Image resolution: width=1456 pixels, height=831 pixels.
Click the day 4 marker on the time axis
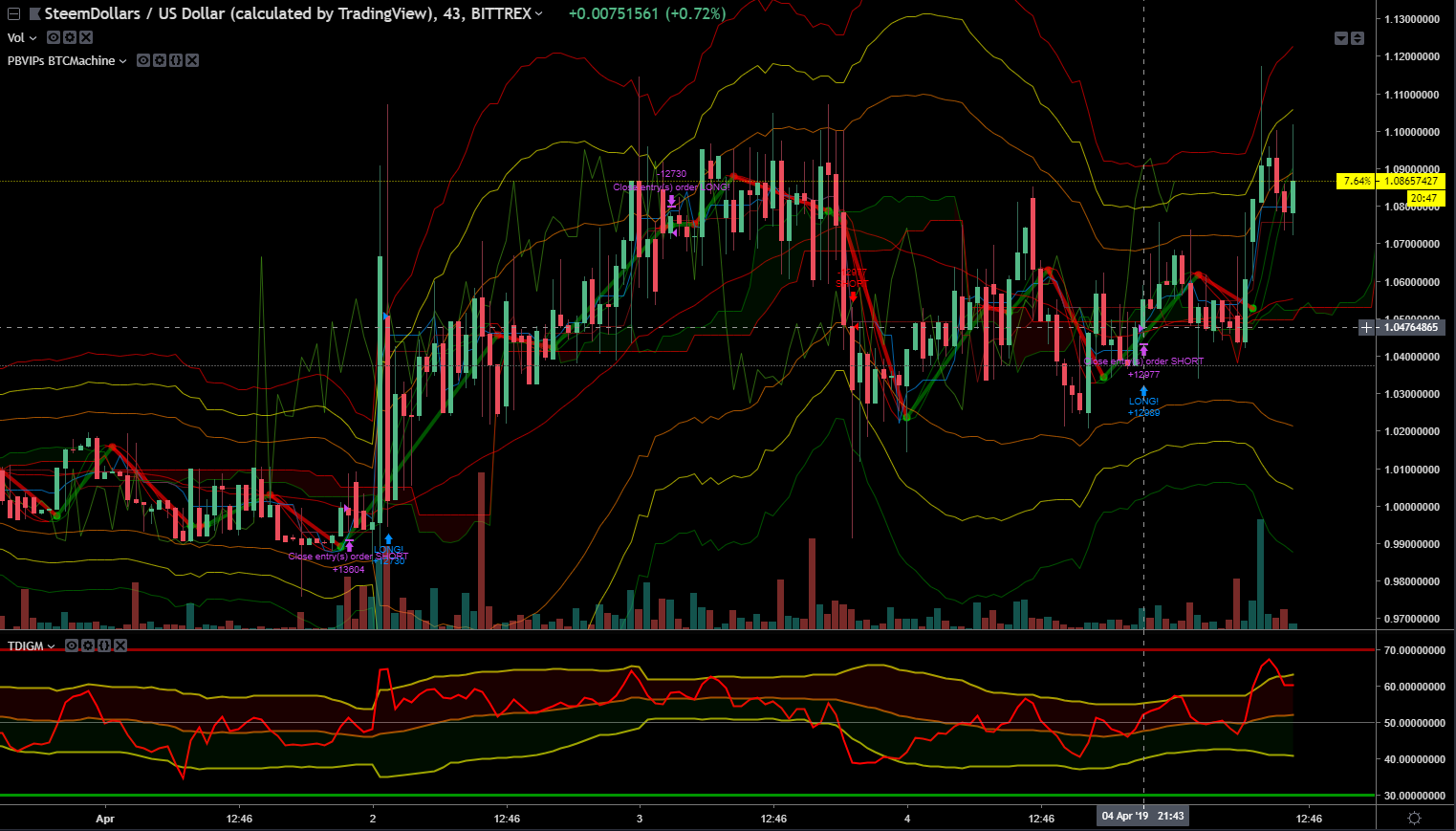907,819
